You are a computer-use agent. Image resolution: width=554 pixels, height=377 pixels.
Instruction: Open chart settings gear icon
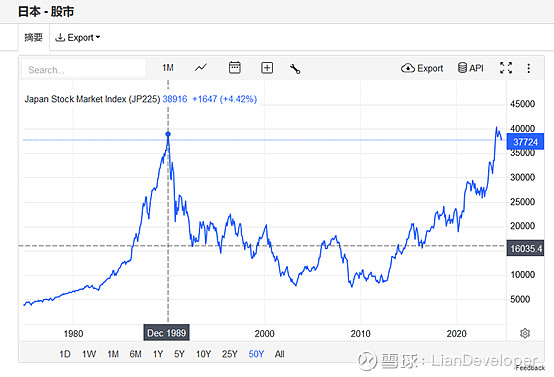coord(525,333)
